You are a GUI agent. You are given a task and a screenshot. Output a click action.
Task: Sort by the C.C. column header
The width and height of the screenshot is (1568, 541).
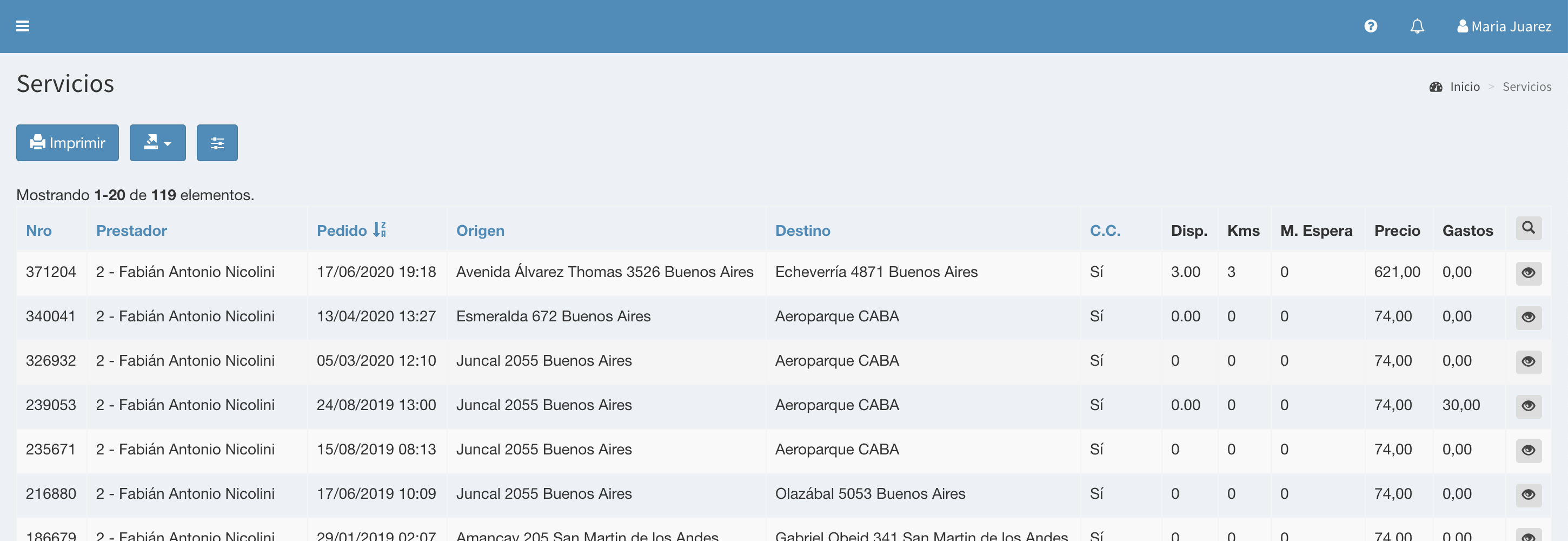point(1105,231)
